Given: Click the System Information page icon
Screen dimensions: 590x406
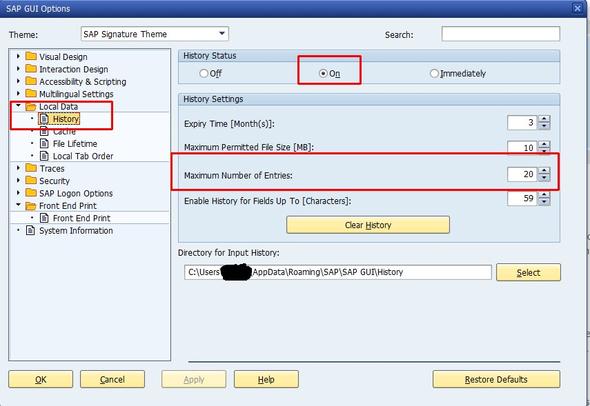Looking at the screenshot, I should pos(30,230).
